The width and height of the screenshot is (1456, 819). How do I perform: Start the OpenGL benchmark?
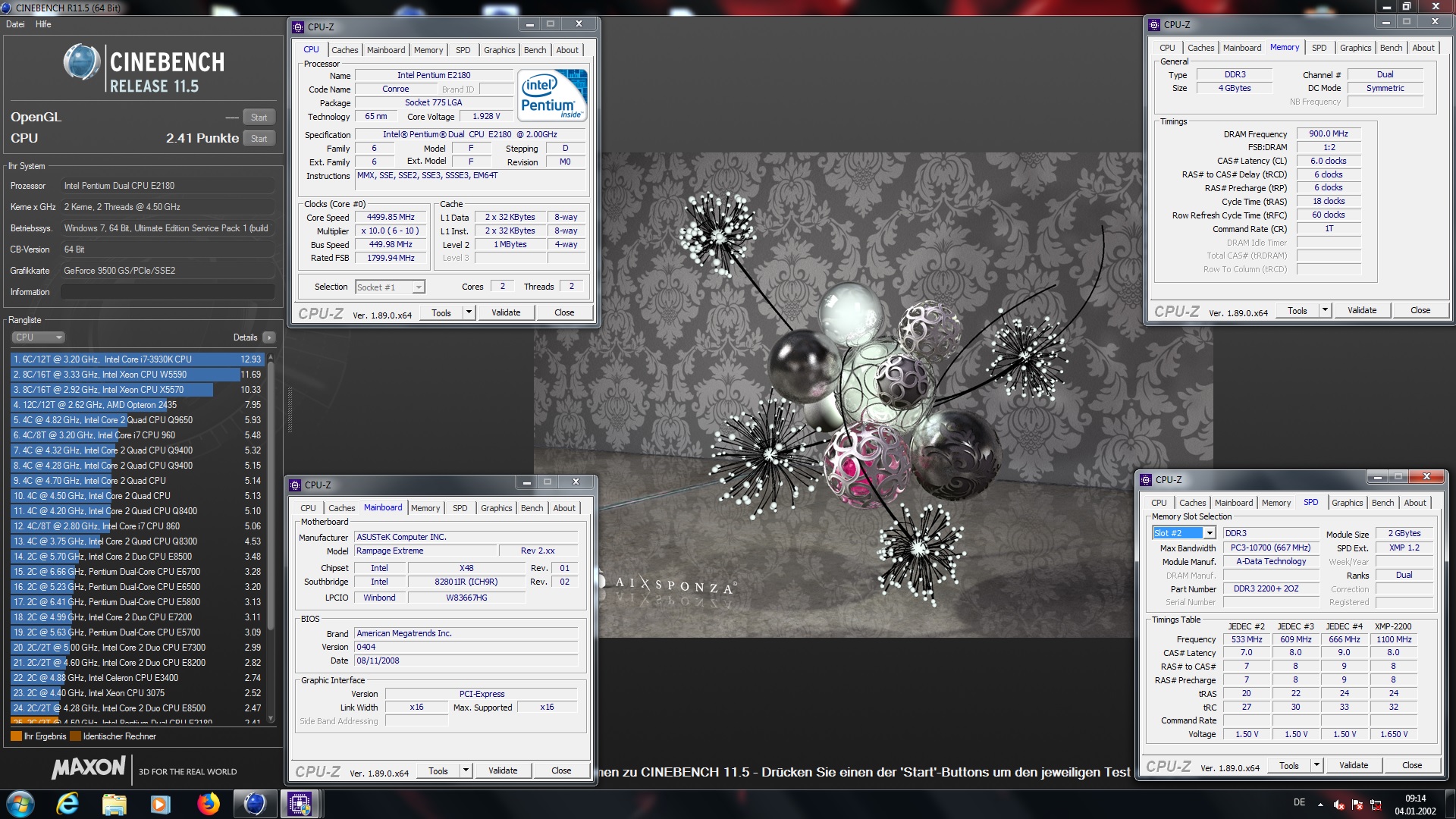pyautogui.click(x=259, y=118)
